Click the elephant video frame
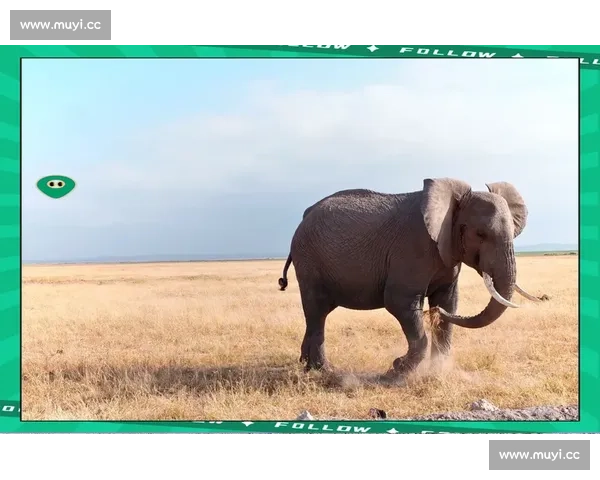This screenshot has width=600, height=480. (x=300, y=239)
